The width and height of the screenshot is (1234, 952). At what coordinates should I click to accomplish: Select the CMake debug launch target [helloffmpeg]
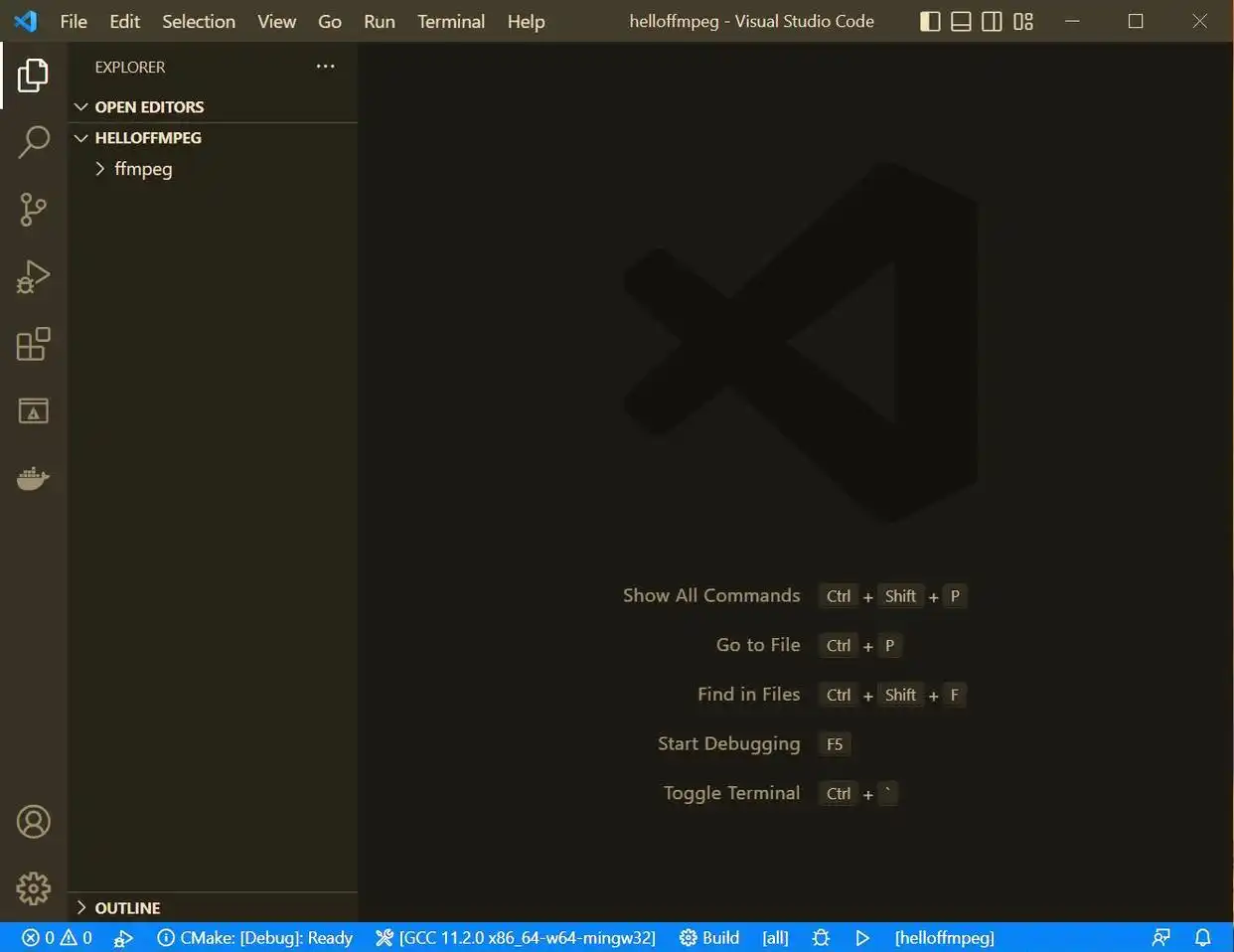coord(943,937)
